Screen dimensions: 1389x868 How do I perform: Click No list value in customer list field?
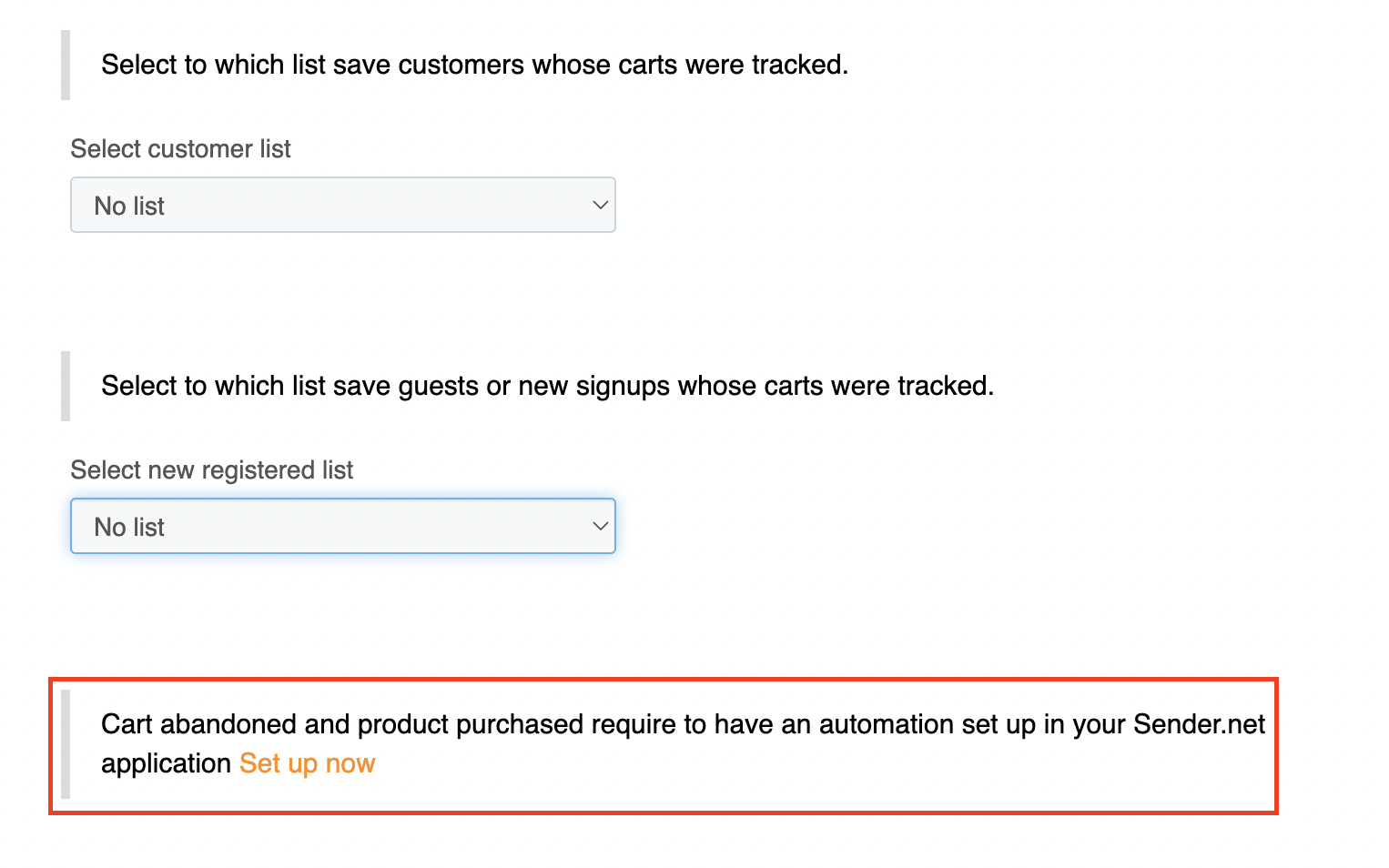tap(129, 206)
